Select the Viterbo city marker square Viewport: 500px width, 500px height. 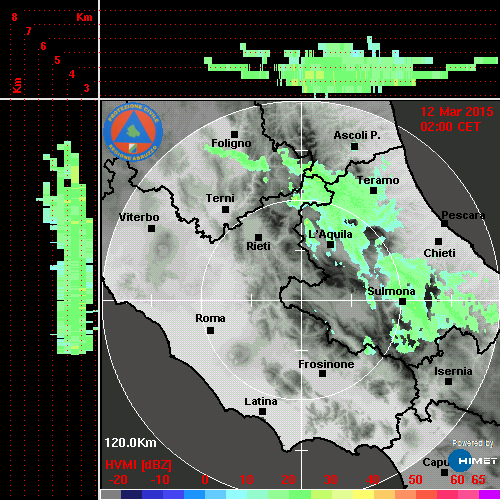click(151, 228)
